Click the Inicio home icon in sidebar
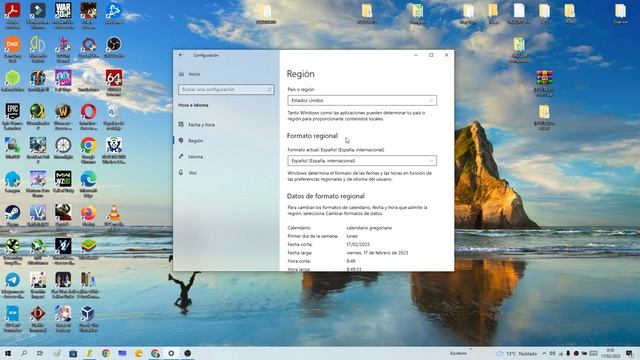Image resolution: width=640 pixels, height=360 pixels. click(x=181, y=74)
